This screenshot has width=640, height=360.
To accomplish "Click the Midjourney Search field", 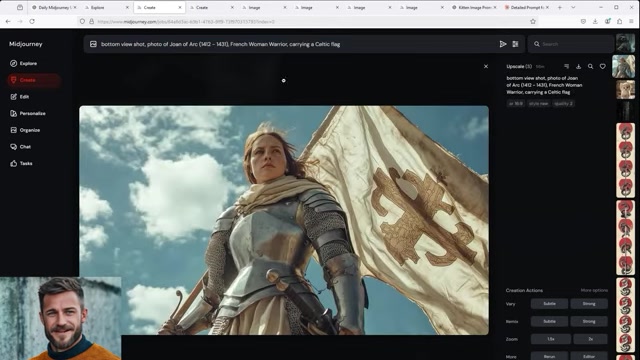I will click(571, 44).
